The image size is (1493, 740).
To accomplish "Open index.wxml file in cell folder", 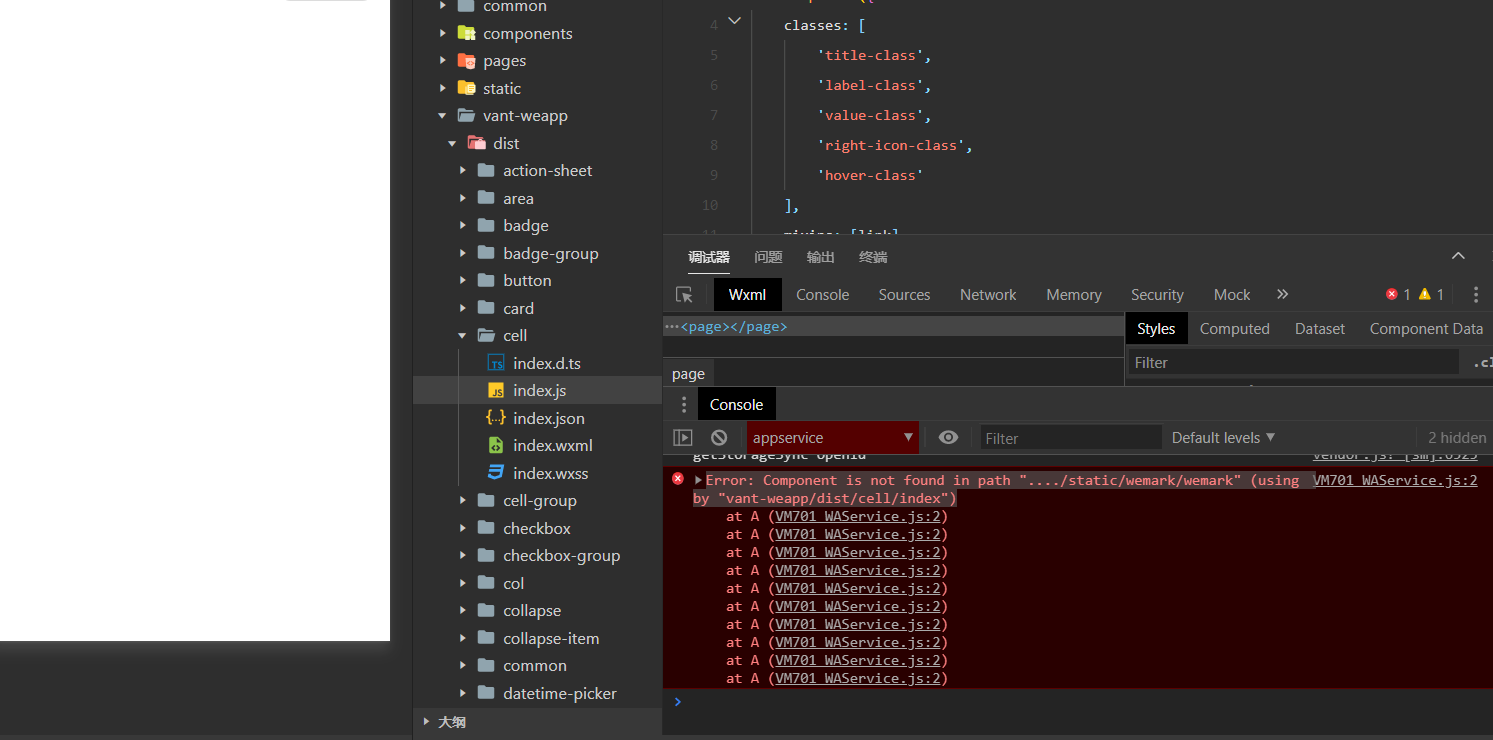I will pos(552,446).
